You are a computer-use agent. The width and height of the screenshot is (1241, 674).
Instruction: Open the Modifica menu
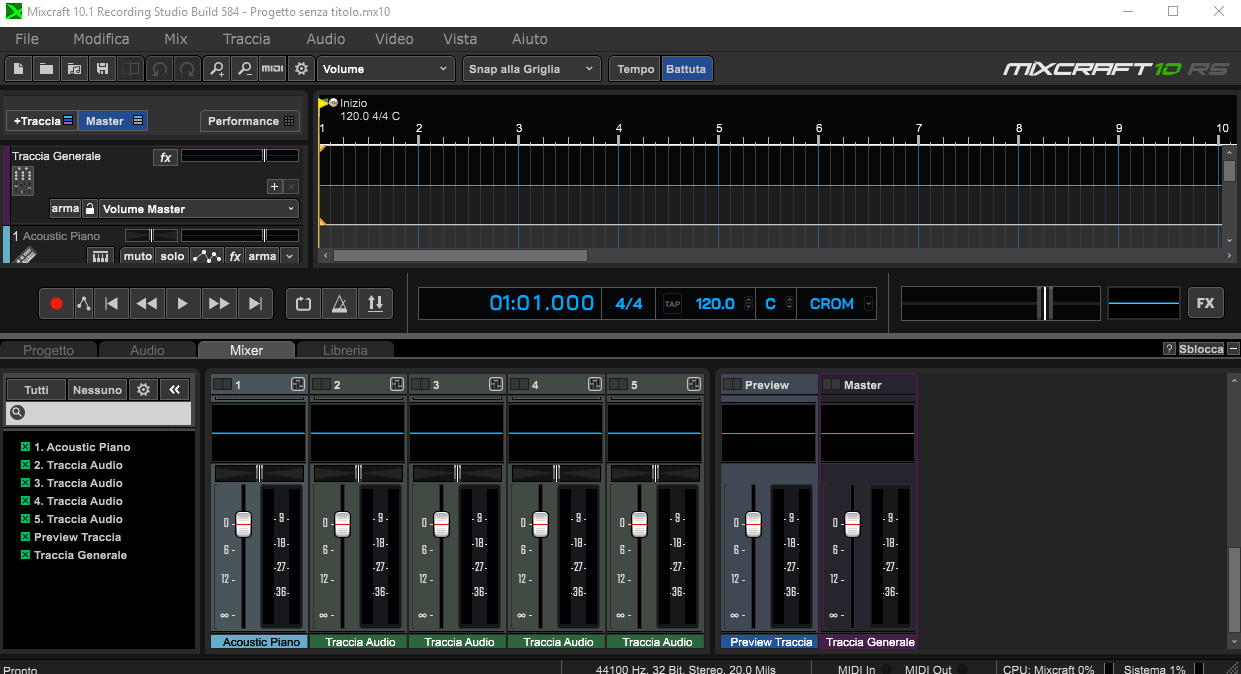(101, 39)
